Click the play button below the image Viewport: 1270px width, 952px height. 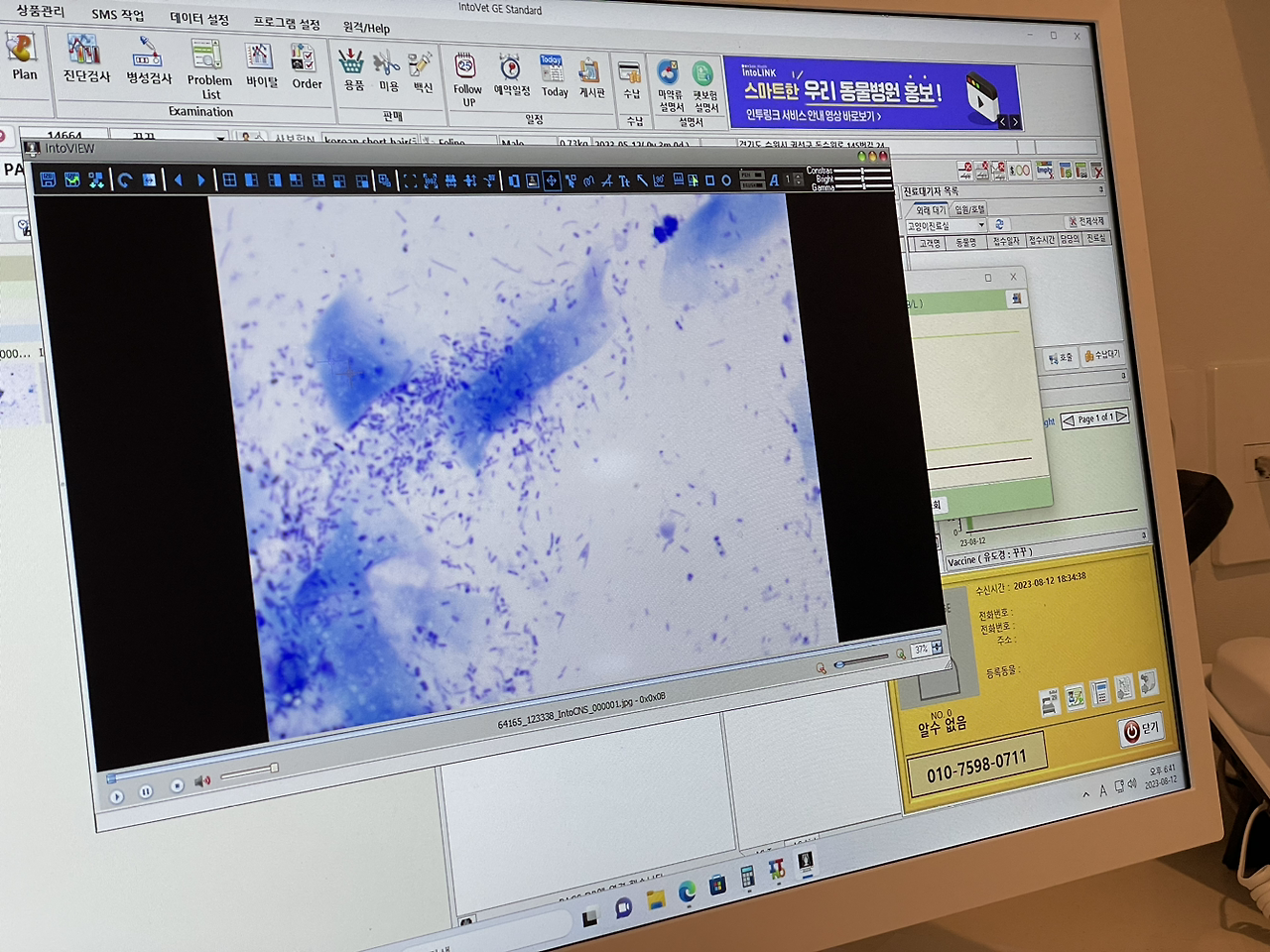116,796
